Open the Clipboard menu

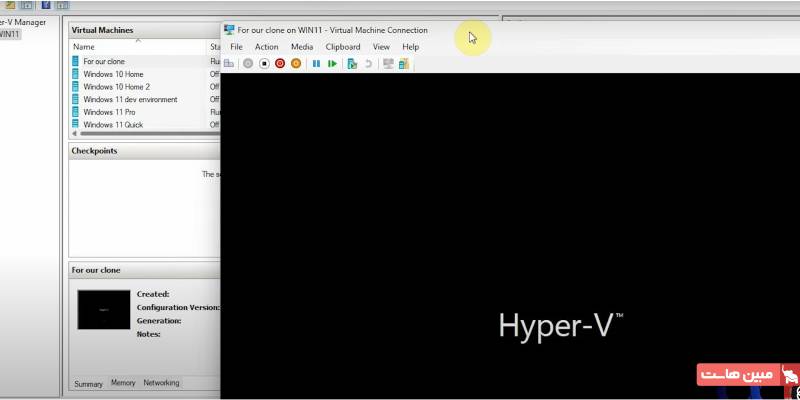343,47
